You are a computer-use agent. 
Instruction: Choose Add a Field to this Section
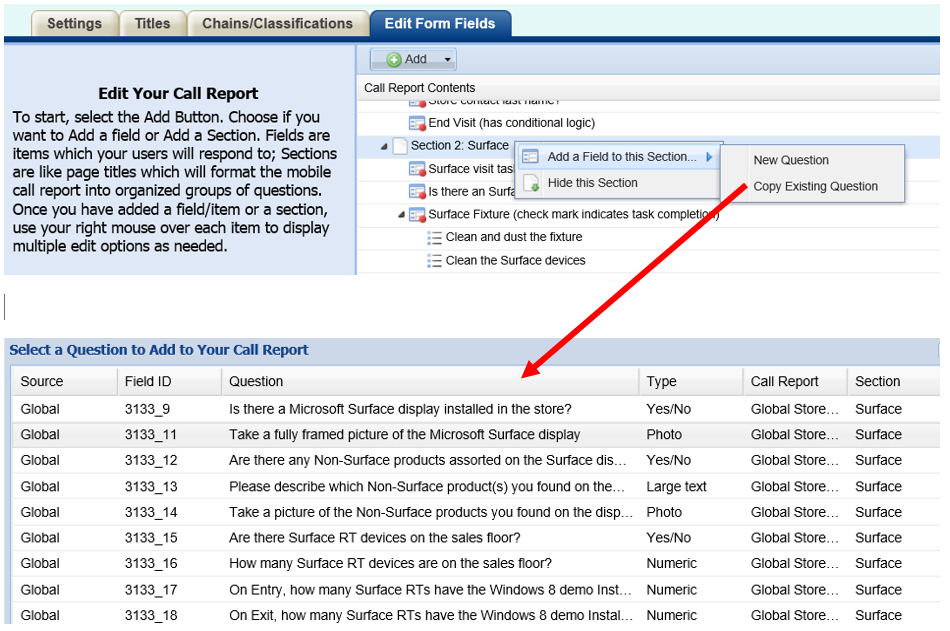point(621,157)
